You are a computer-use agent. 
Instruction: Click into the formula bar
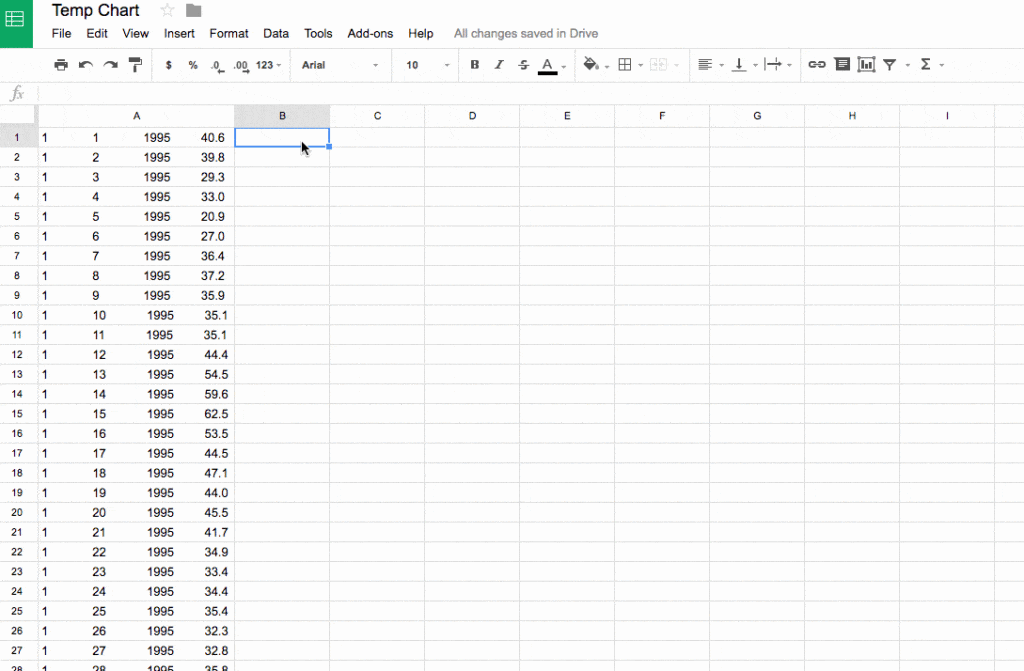coord(529,93)
